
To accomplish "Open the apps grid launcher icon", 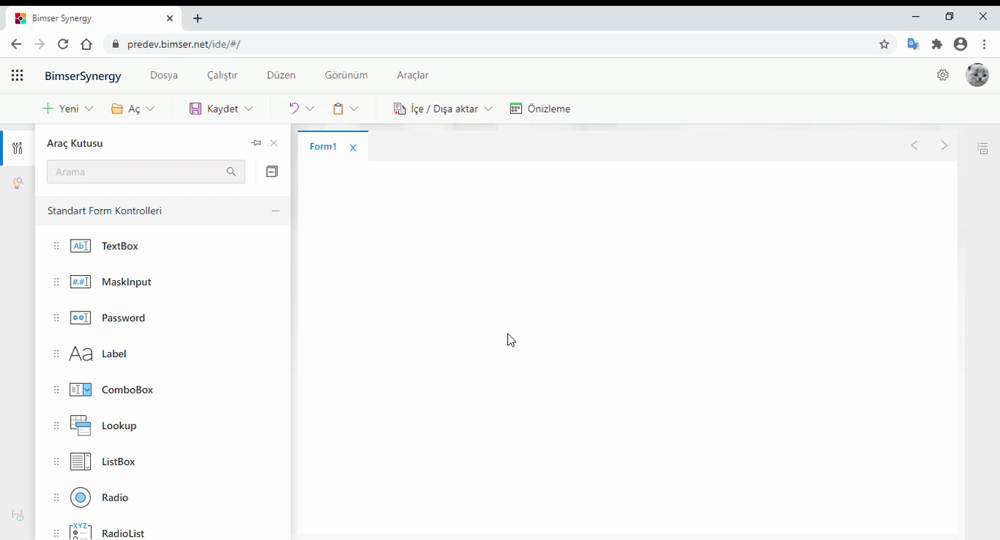I will (17, 75).
